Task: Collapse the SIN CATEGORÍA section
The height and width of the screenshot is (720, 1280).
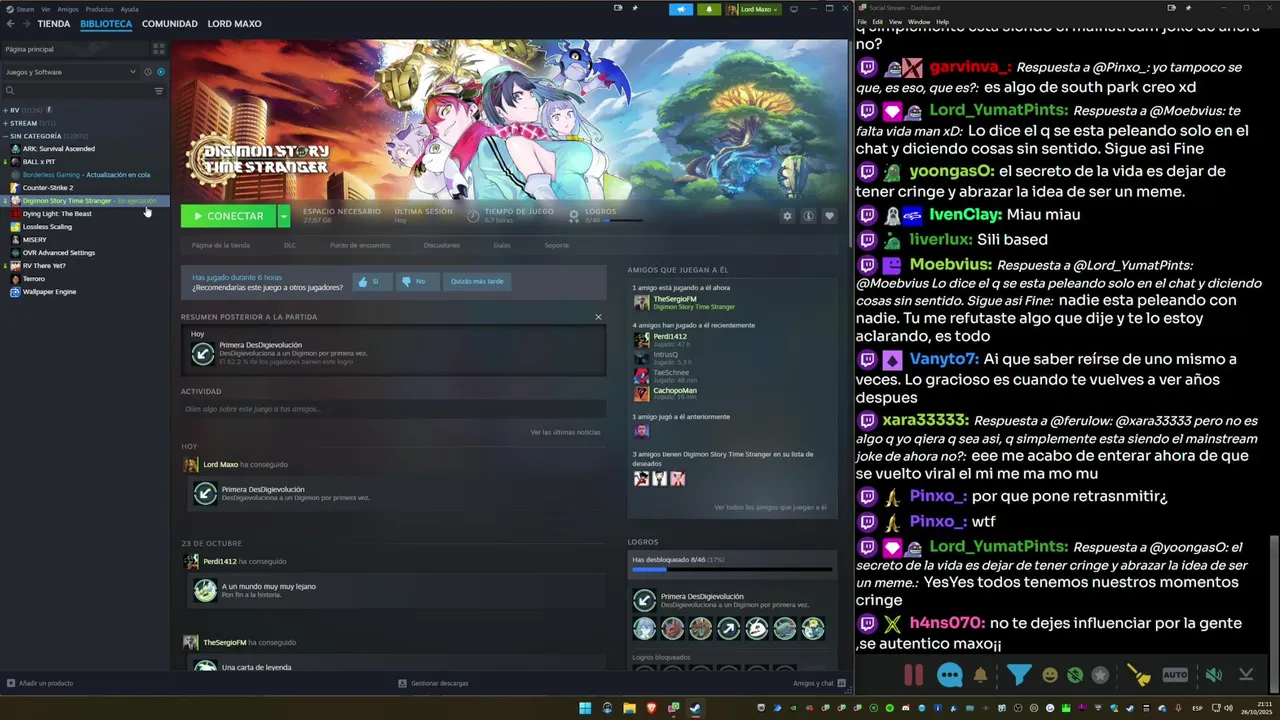Action: tap(5, 136)
